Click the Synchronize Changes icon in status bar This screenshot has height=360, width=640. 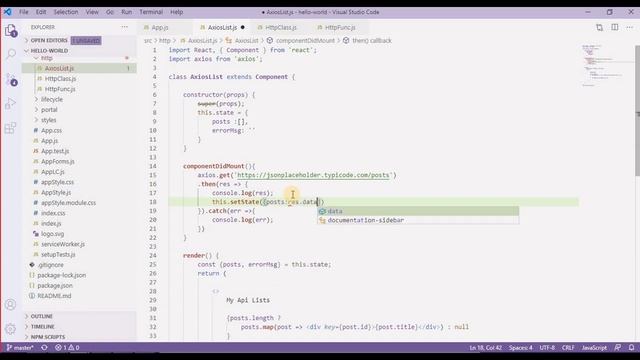click(x=44, y=348)
